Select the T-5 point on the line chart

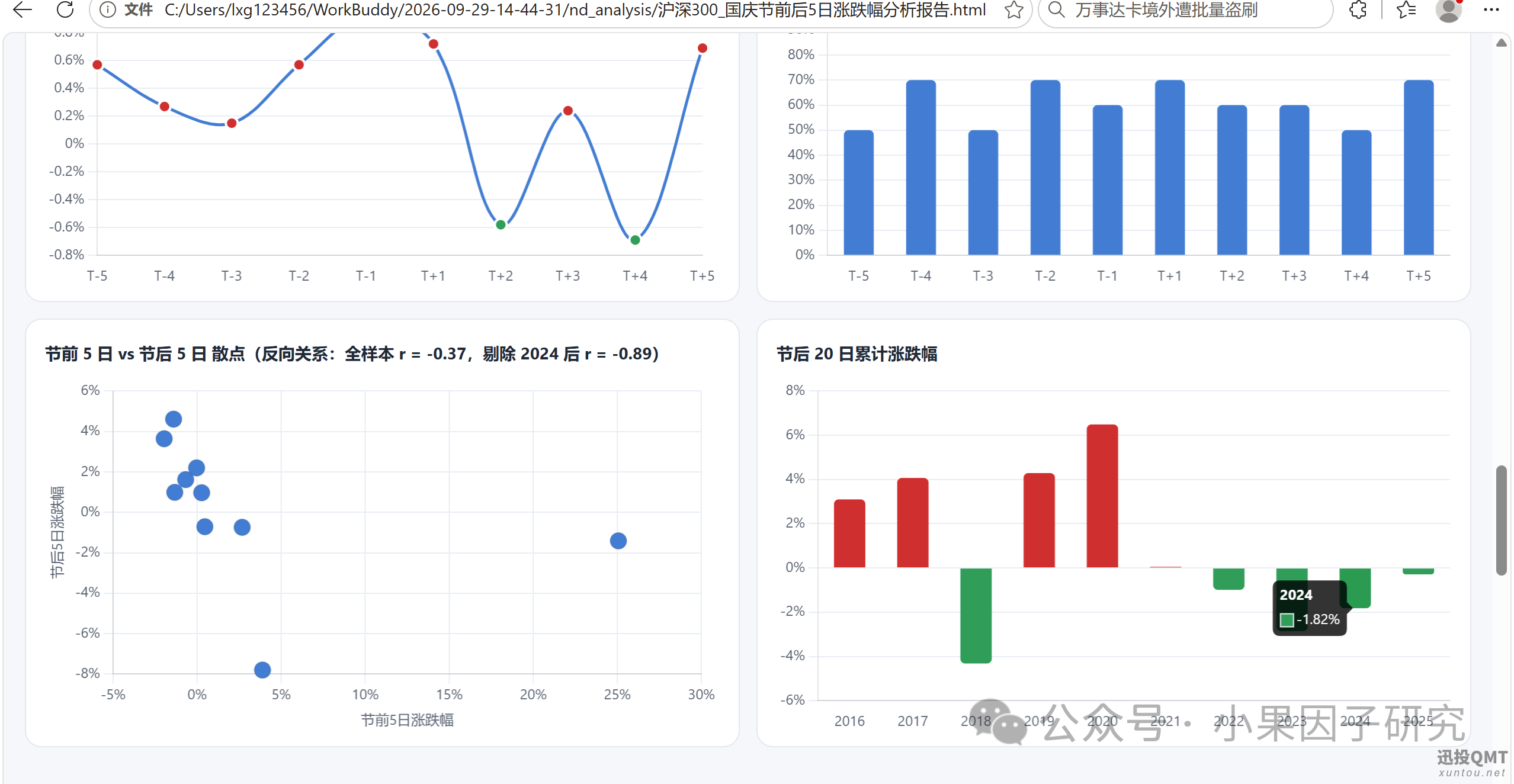click(97, 65)
